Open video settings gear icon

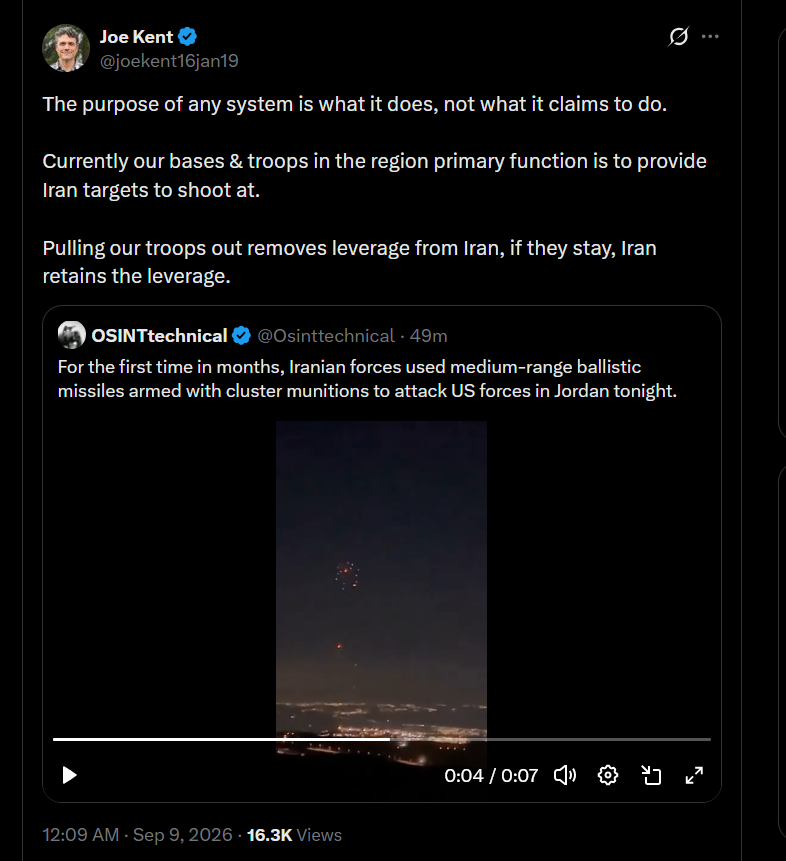607,775
